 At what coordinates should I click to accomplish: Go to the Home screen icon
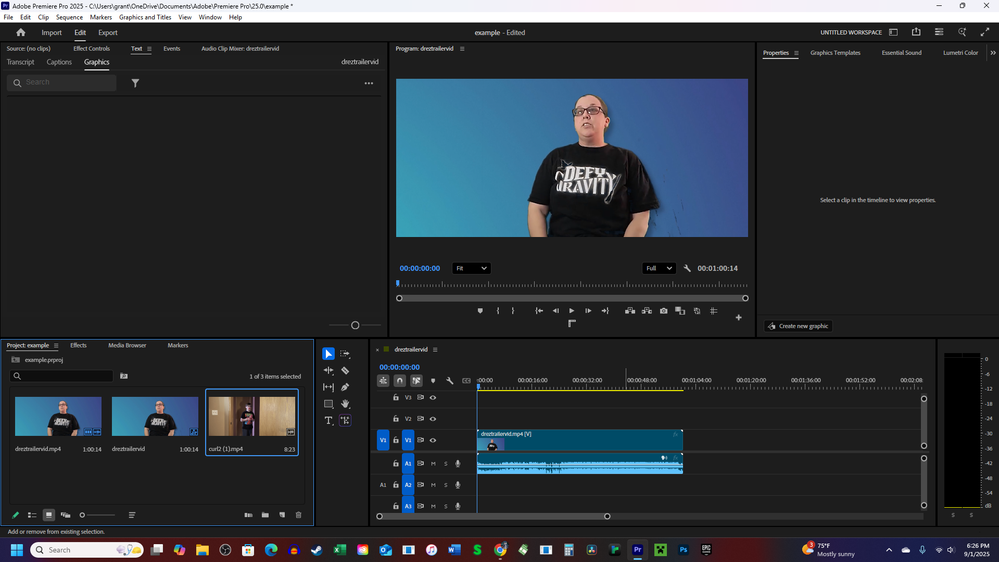(x=20, y=32)
